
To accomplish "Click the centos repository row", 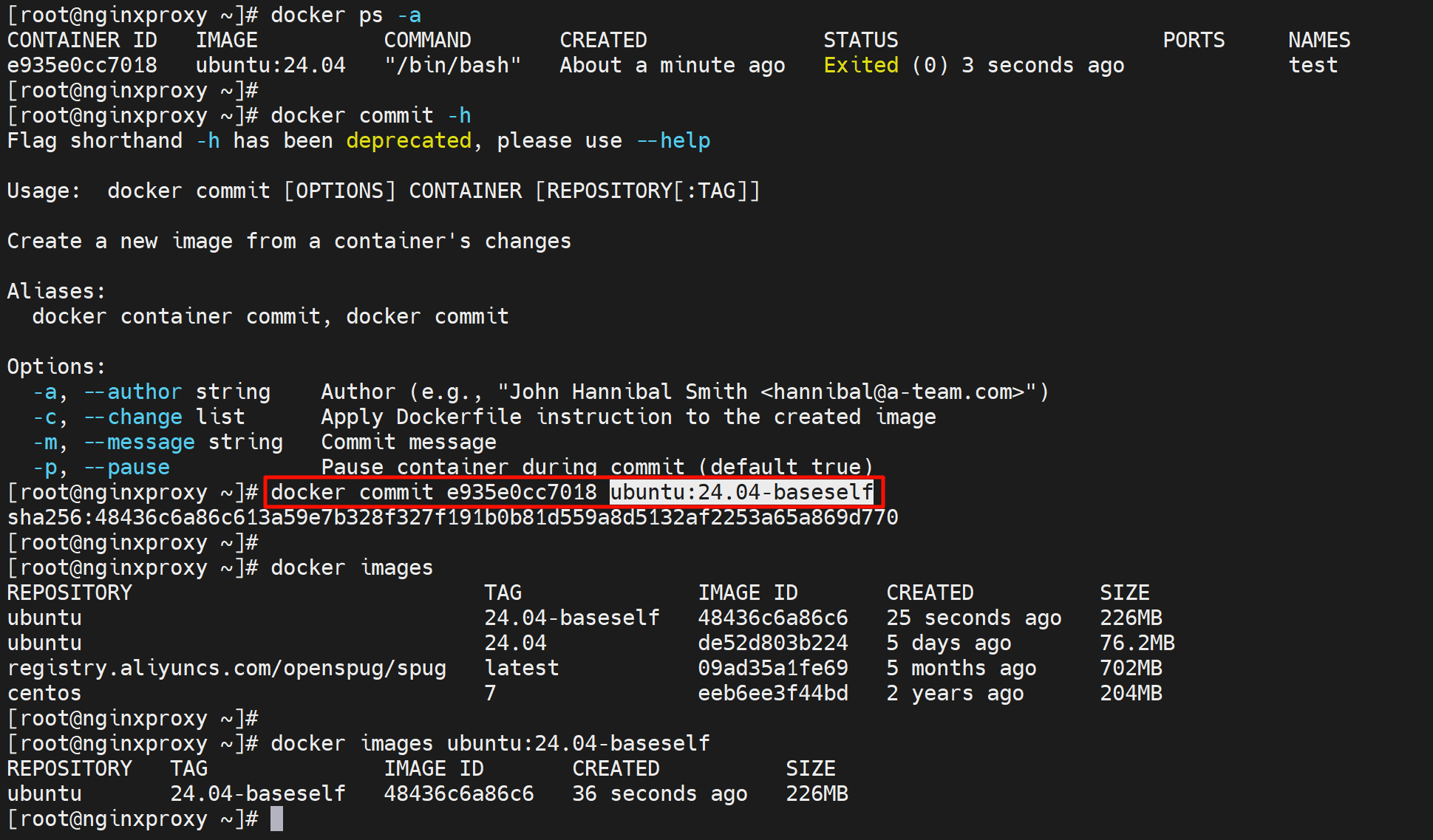I will pos(44,693).
